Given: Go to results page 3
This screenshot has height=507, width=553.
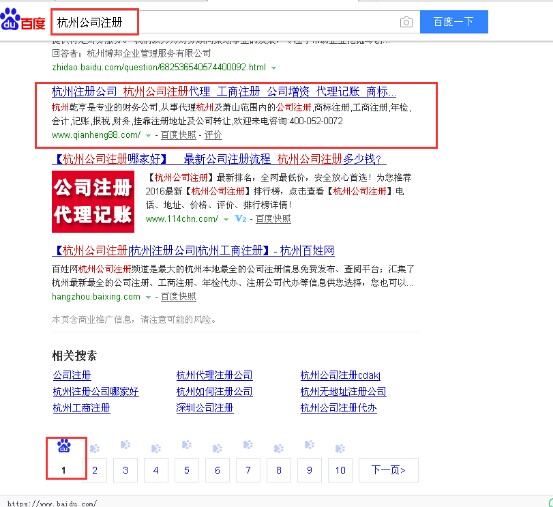Looking at the screenshot, I should pos(125,470).
